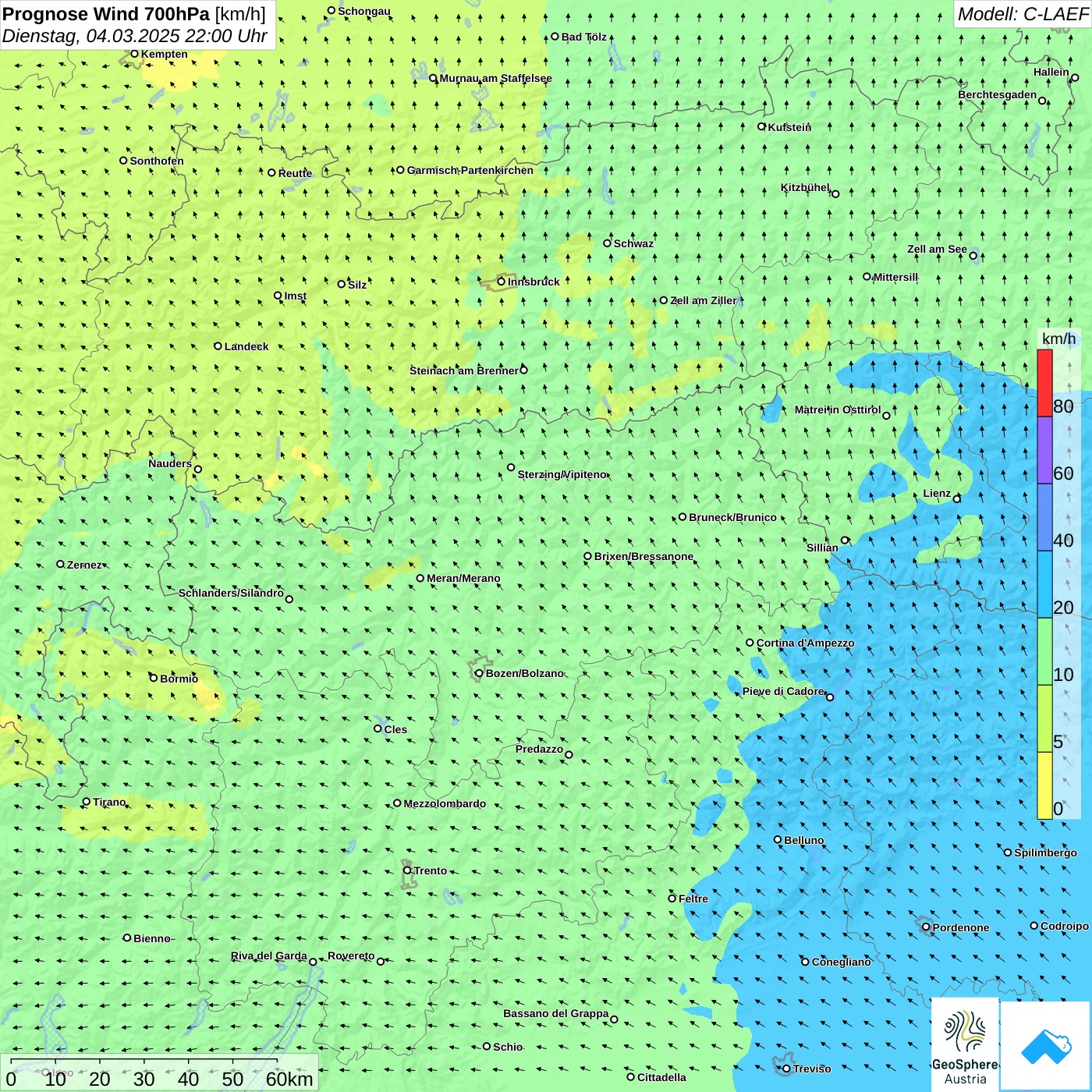Click the Trento city marker
The image size is (1092, 1092).
coord(407,870)
